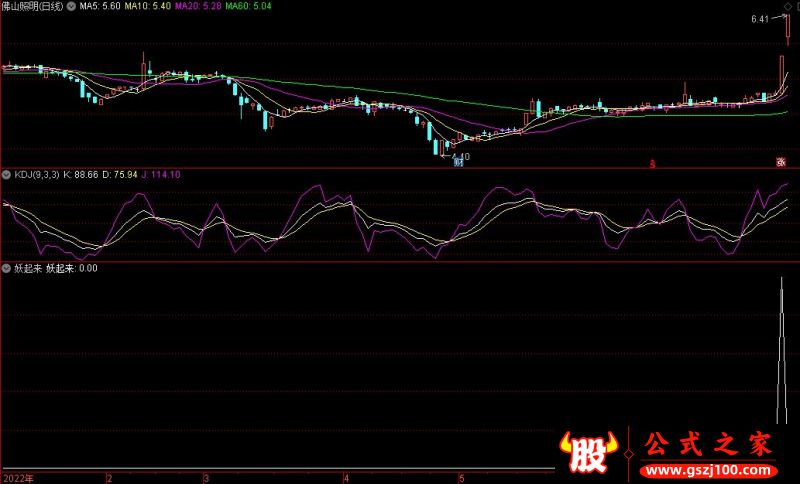Open the KDJ indicator dropdown arrow
This screenshot has width=800, height=484.
pos(7,174)
